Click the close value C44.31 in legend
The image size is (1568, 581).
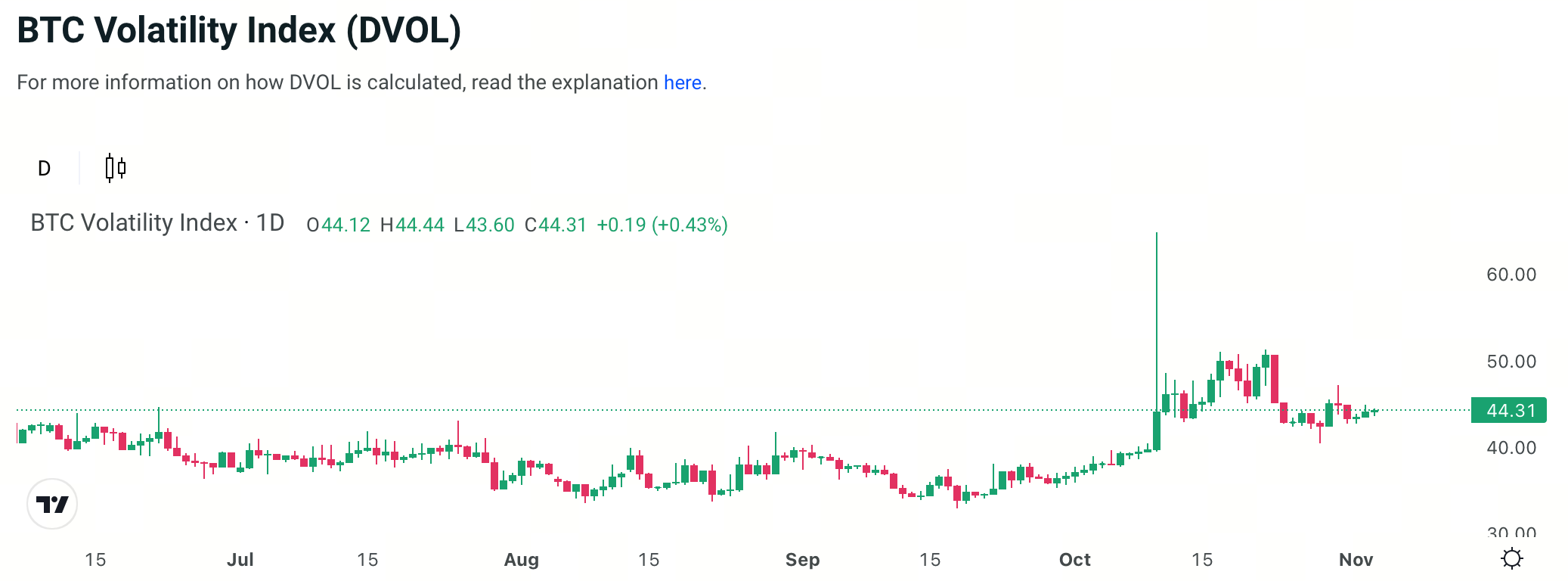[x=556, y=225]
